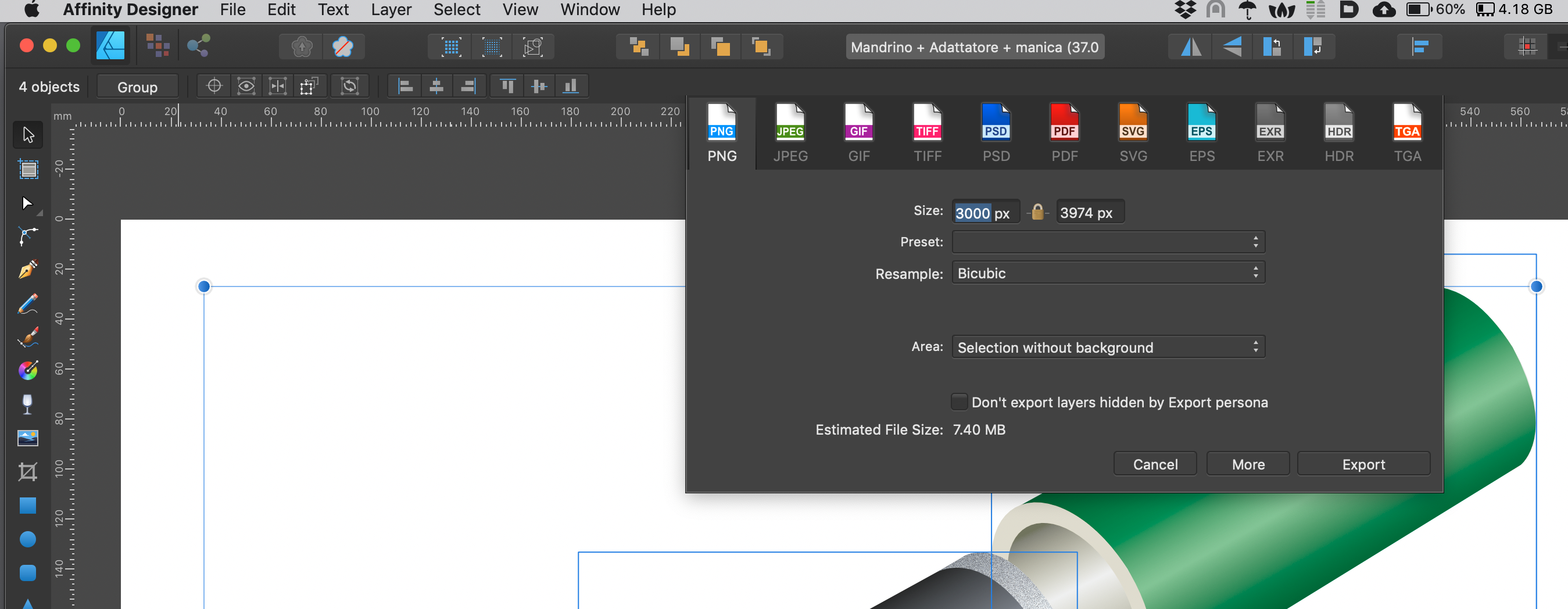Select the Fill tool color wheel
Viewport: 1568px width, 609px height.
tap(28, 371)
